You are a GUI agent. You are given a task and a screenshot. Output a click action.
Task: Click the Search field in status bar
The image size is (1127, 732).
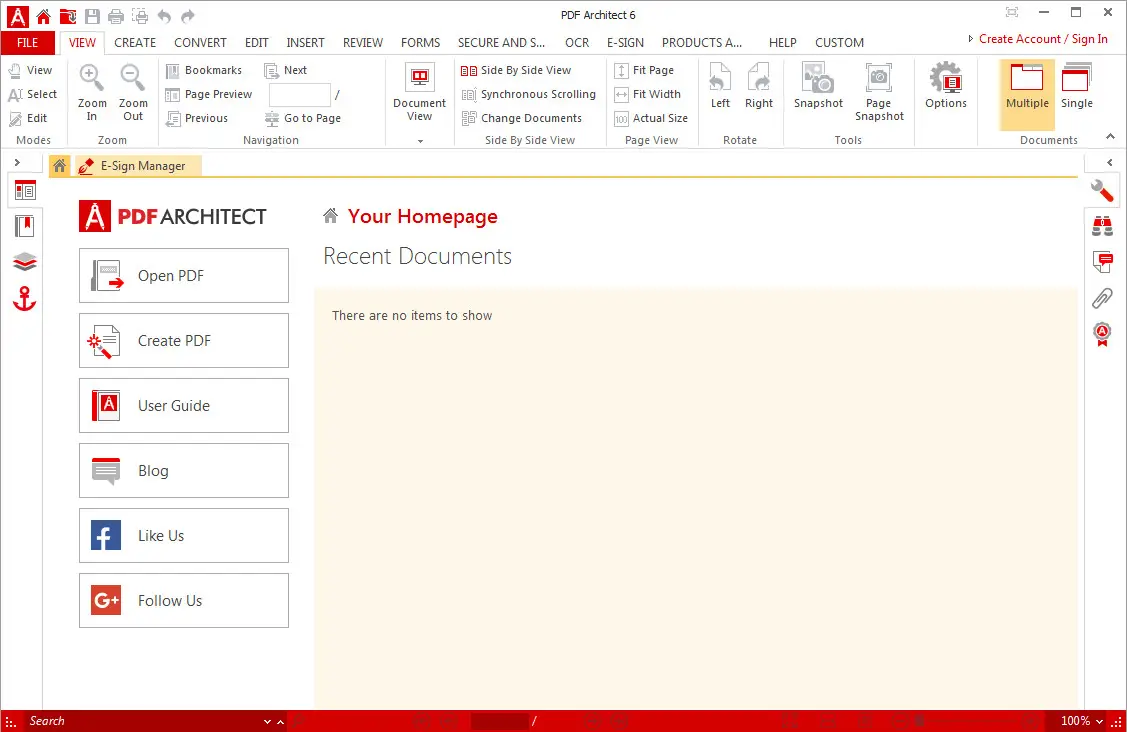[144, 721]
